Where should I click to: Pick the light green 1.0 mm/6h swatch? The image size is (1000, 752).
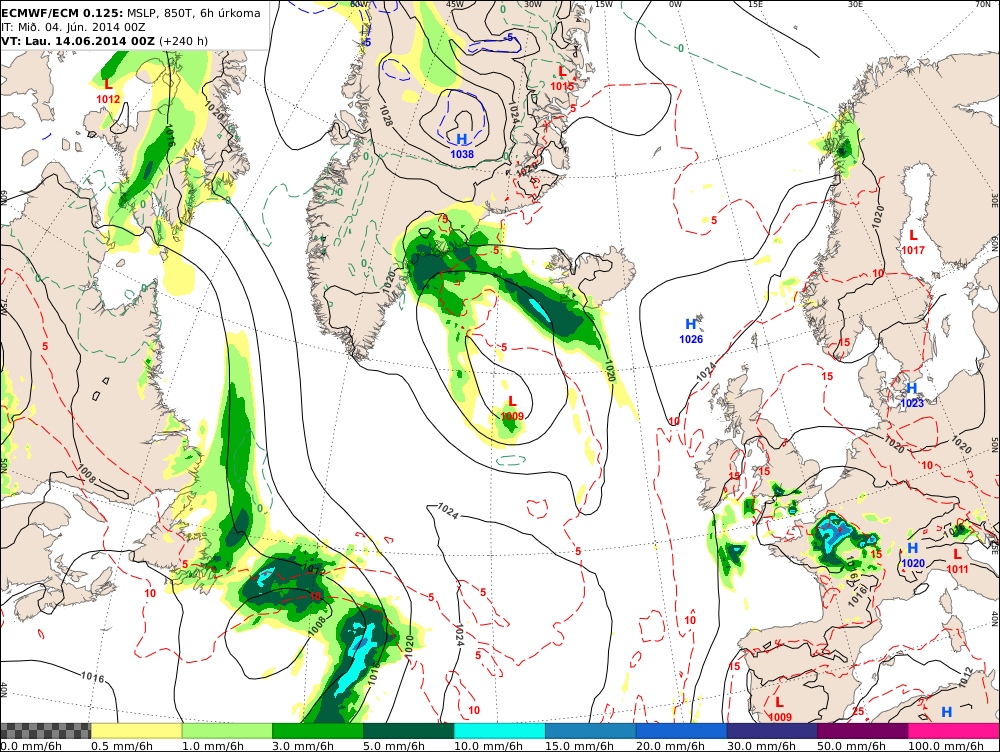point(227,731)
